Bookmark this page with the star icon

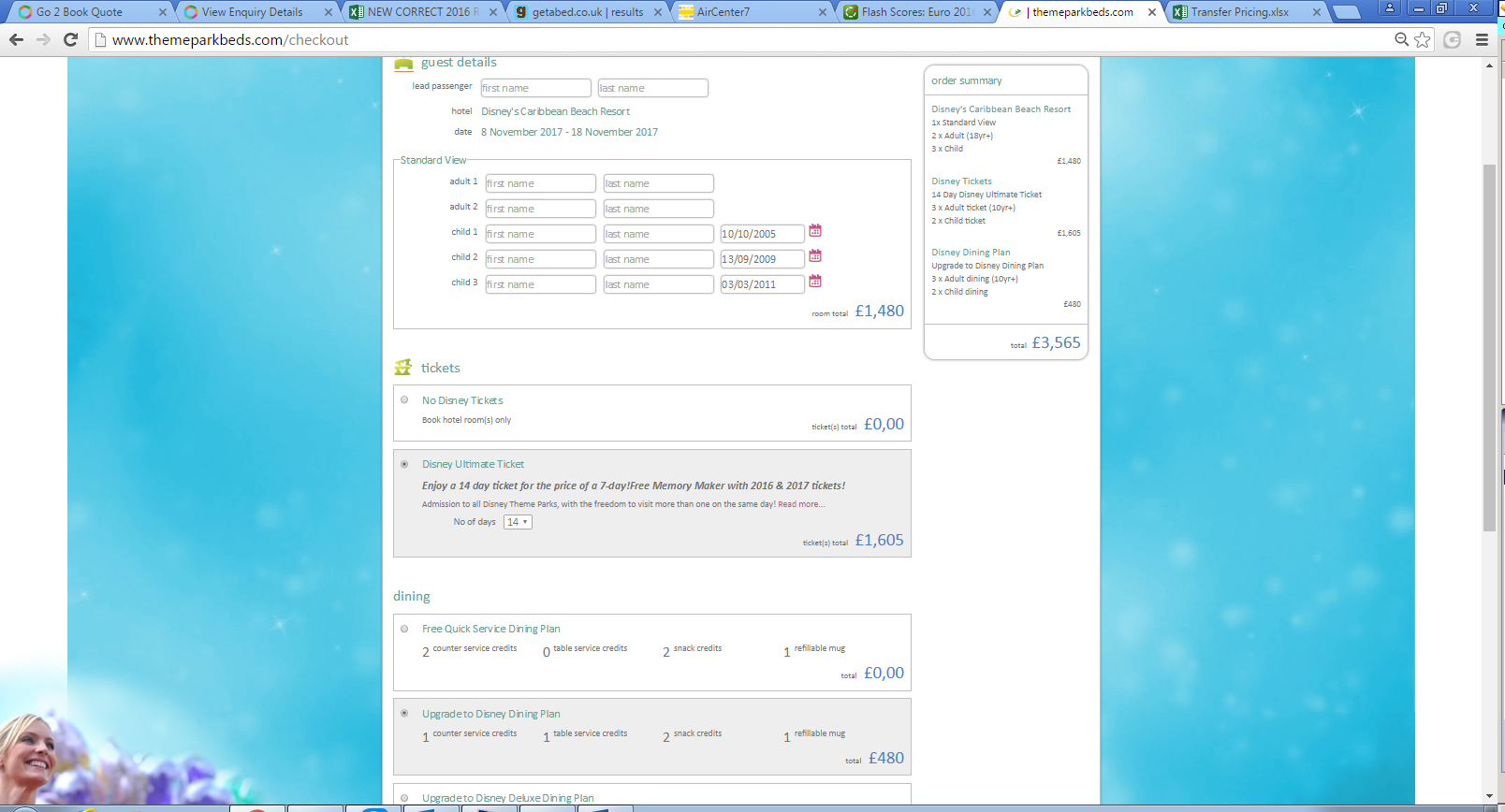click(x=1423, y=39)
